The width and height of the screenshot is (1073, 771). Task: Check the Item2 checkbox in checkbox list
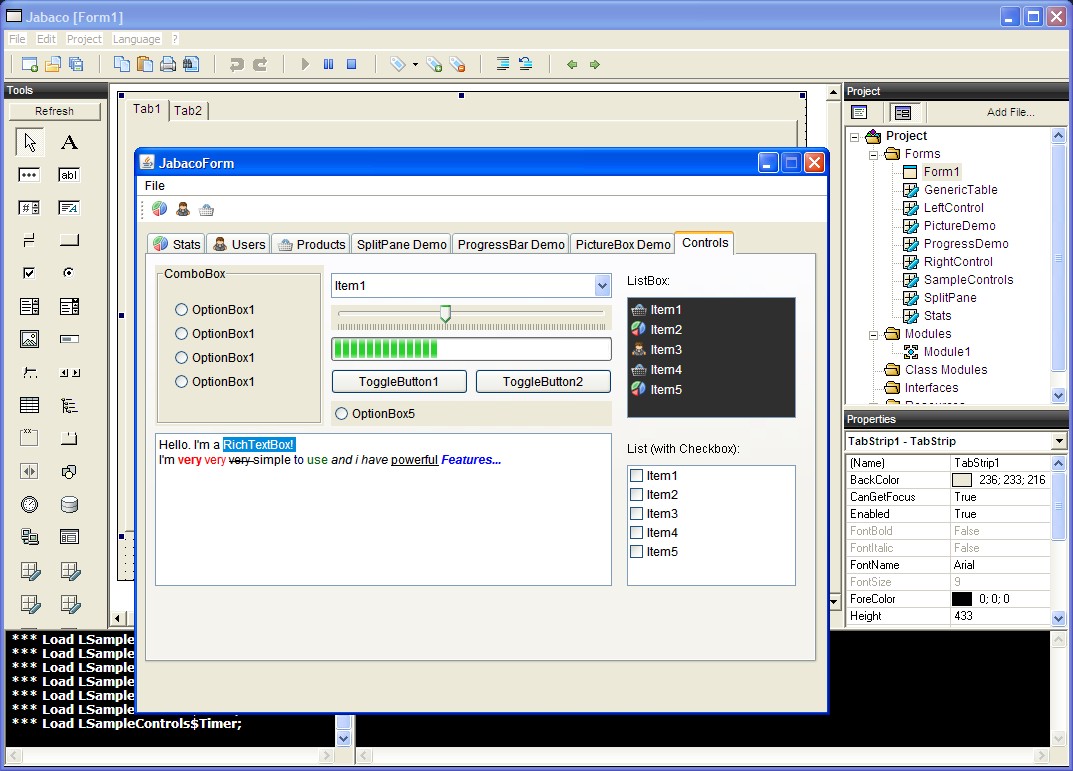[636, 495]
